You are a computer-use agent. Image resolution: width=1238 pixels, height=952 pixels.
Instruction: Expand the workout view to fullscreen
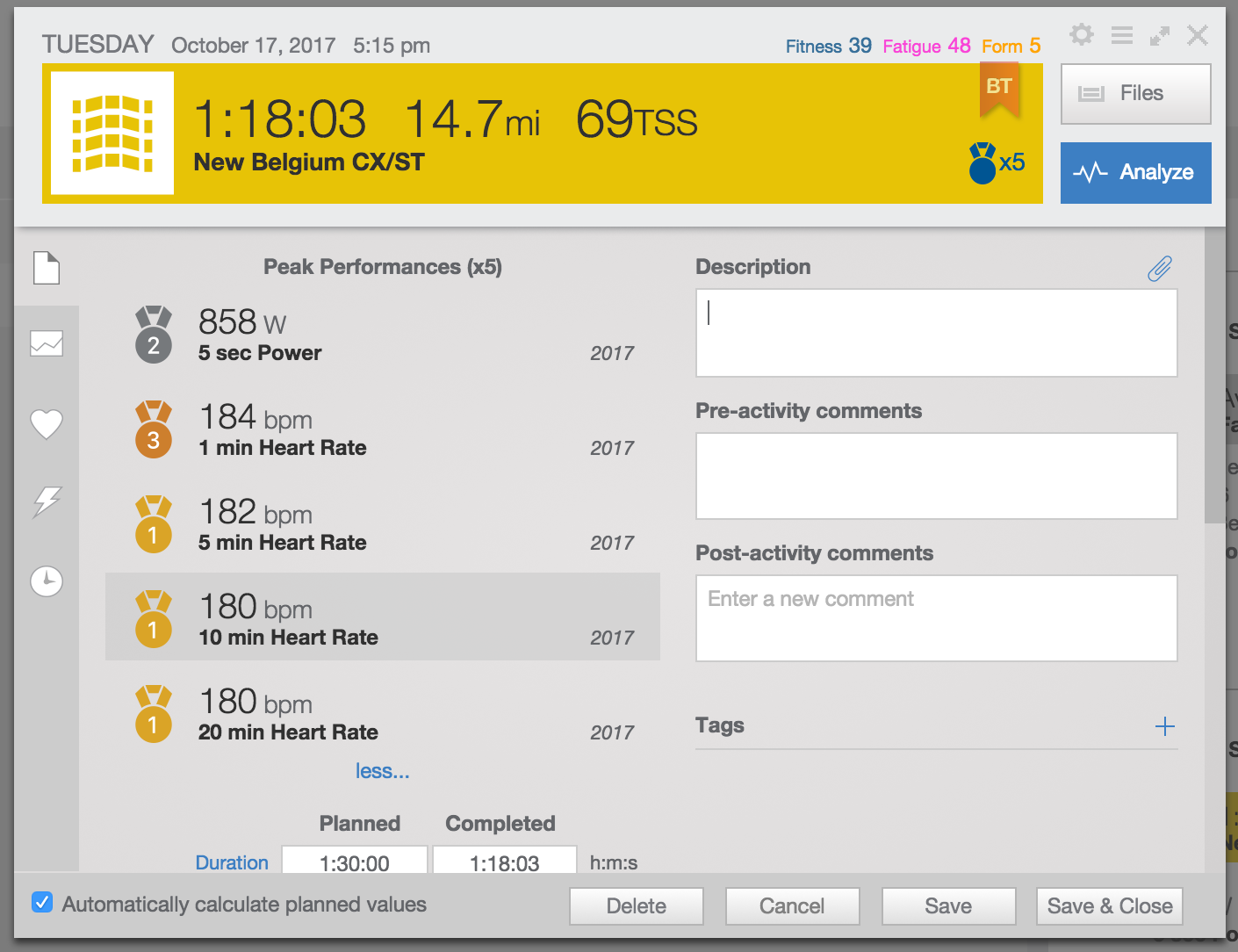[x=1160, y=36]
